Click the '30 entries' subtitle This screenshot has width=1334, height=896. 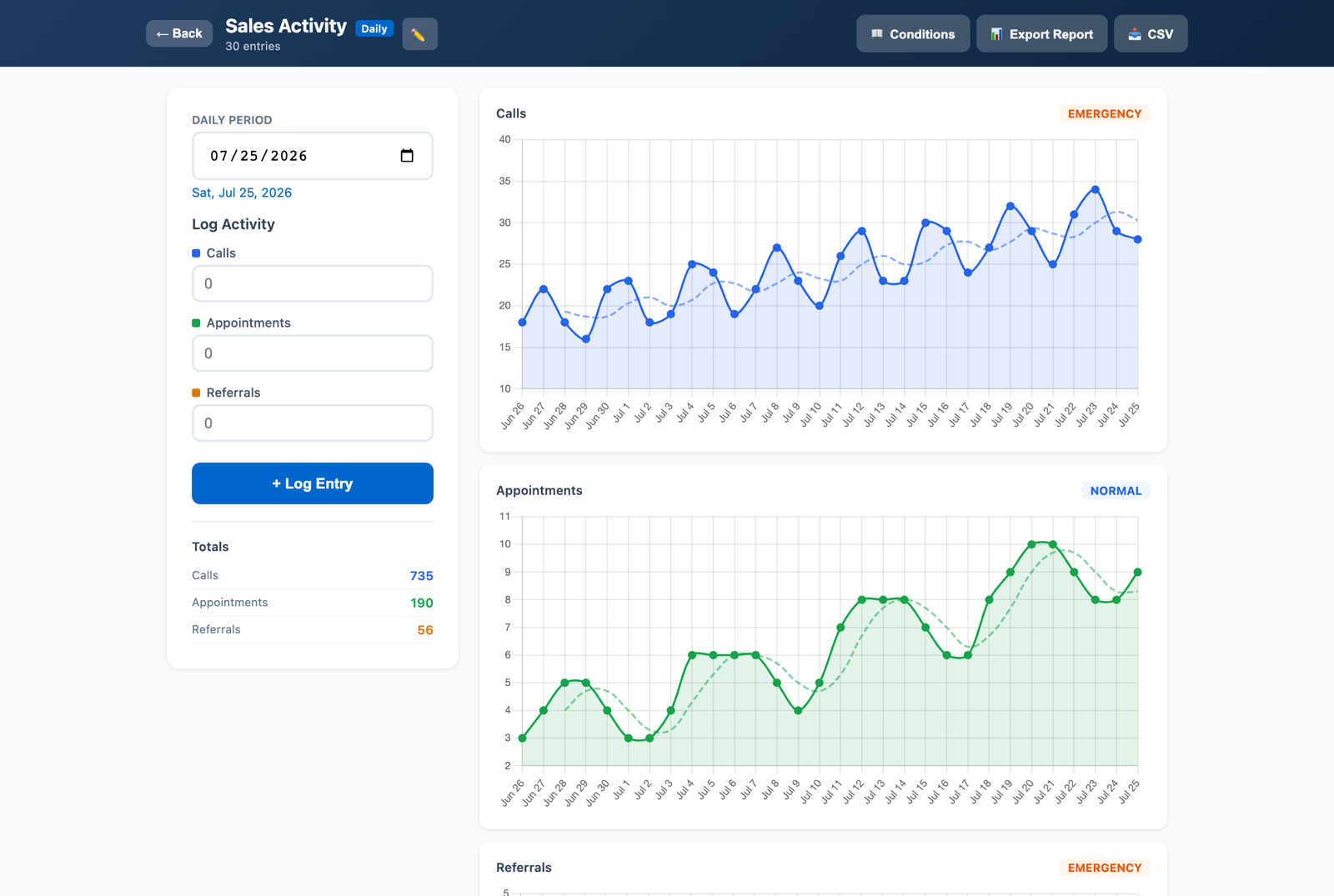(253, 46)
